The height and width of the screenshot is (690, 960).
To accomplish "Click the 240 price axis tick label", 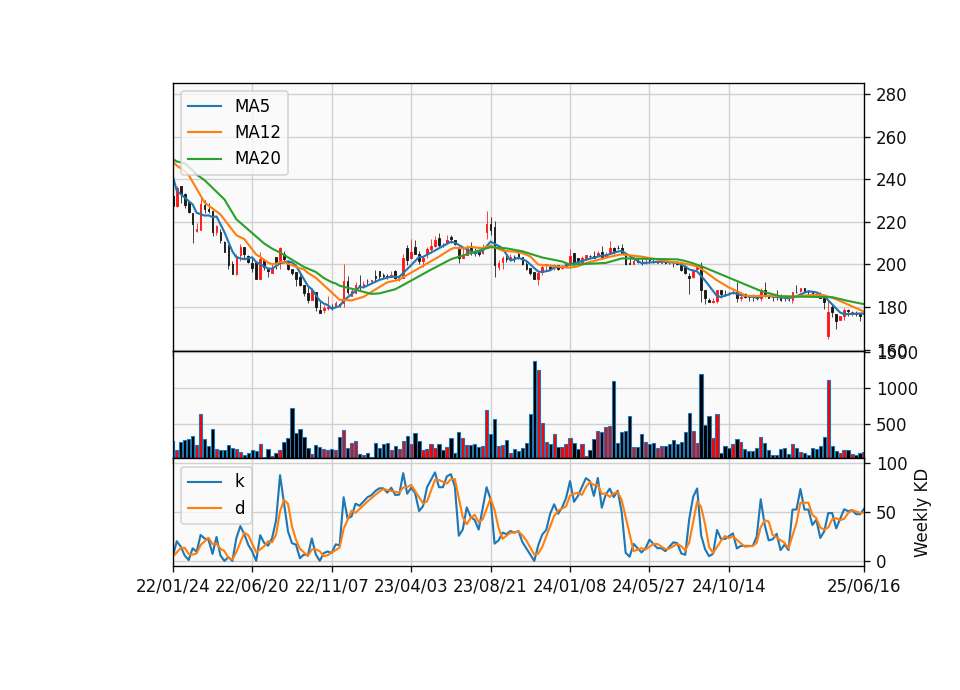I will (x=891, y=180).
